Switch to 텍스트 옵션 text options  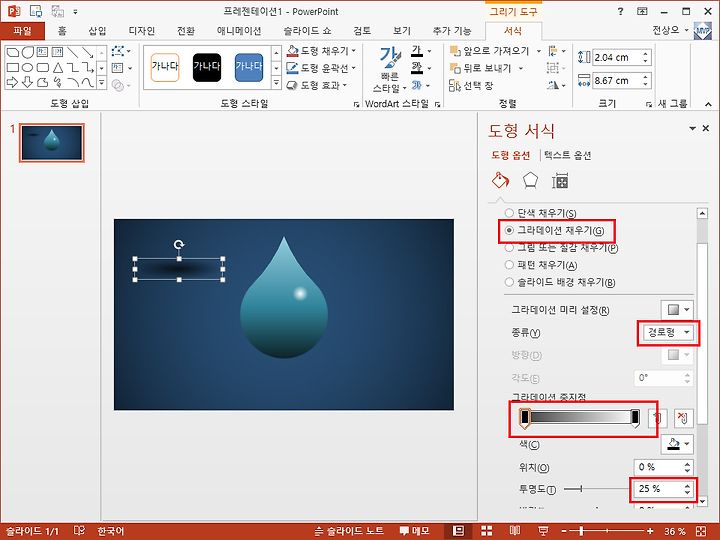(568, 155)
